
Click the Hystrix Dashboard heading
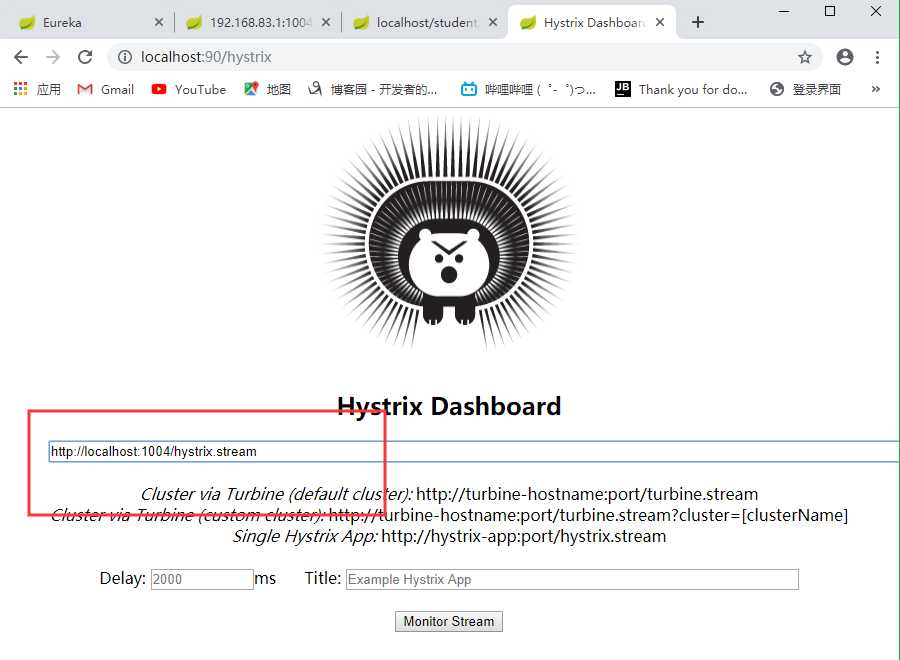[449, 406]
